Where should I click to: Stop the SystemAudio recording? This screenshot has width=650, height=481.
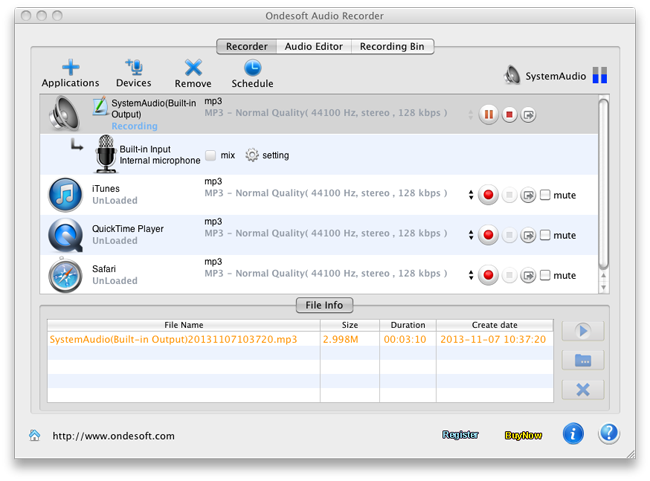tap(509, 115)
